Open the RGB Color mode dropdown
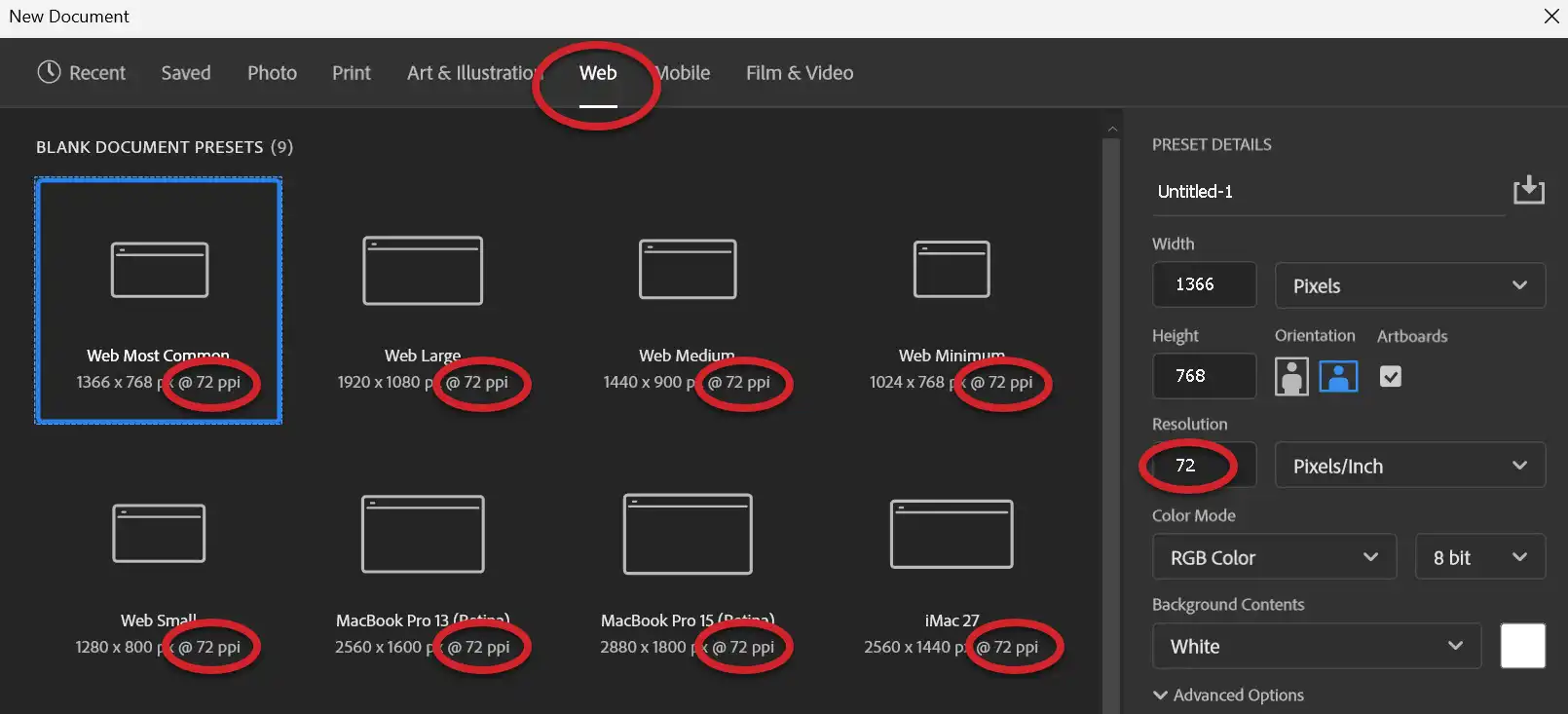 (x=1274, y=557)
